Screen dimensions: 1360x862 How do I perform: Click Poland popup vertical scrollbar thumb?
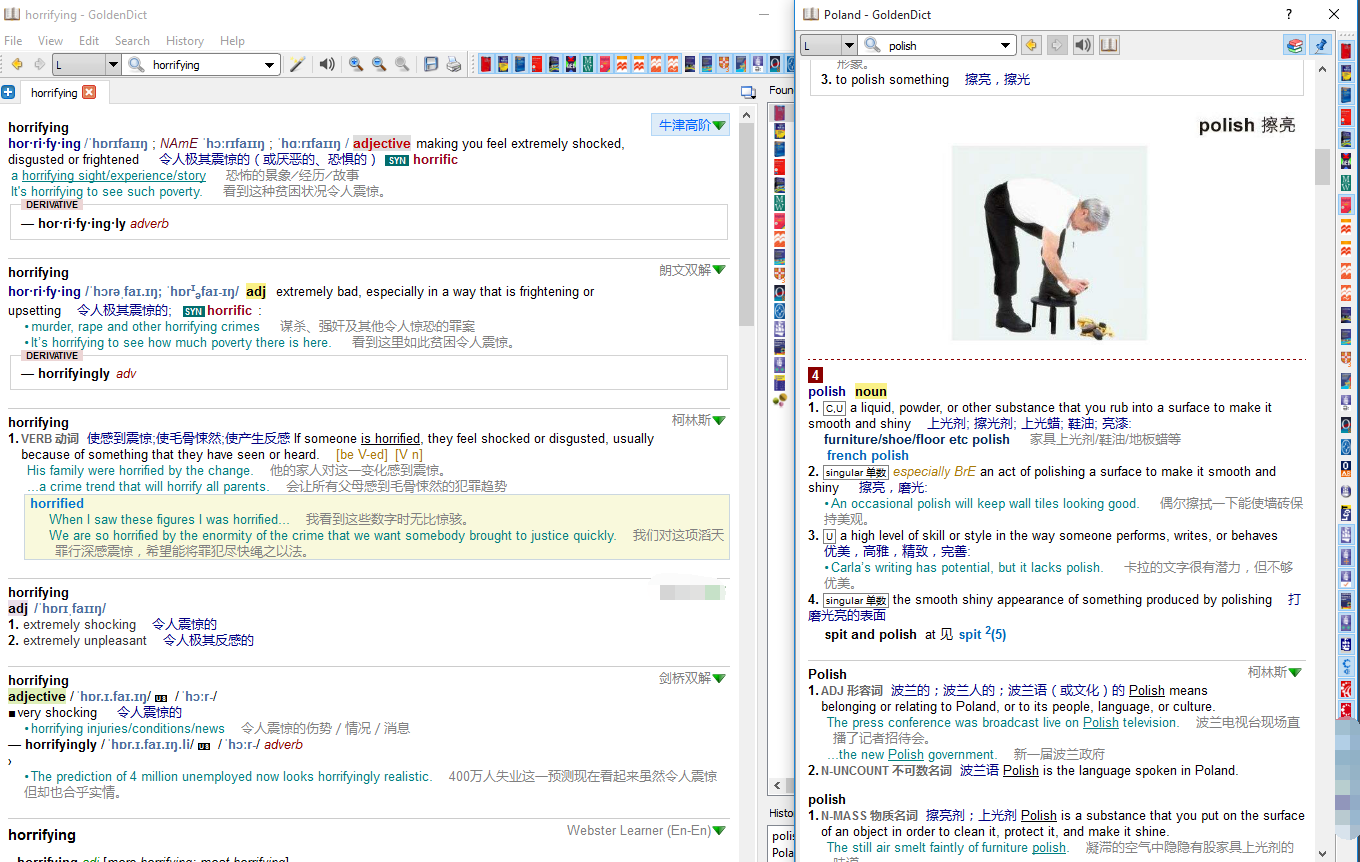pos(1322,166)
